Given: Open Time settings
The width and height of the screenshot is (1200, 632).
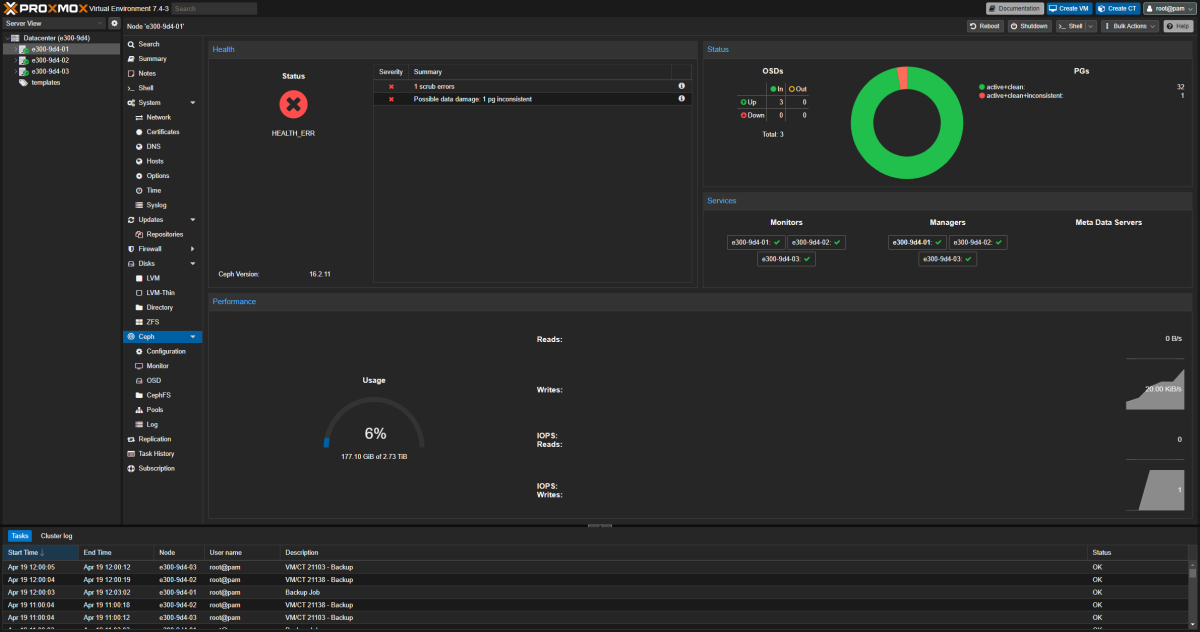Looking at the screenshot, I should (x=162, y=190).
